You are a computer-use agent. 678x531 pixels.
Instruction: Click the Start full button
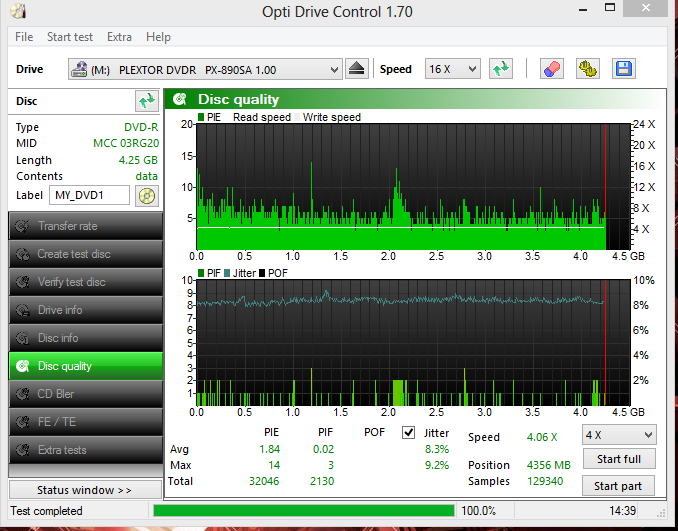[x=619, y=459]
